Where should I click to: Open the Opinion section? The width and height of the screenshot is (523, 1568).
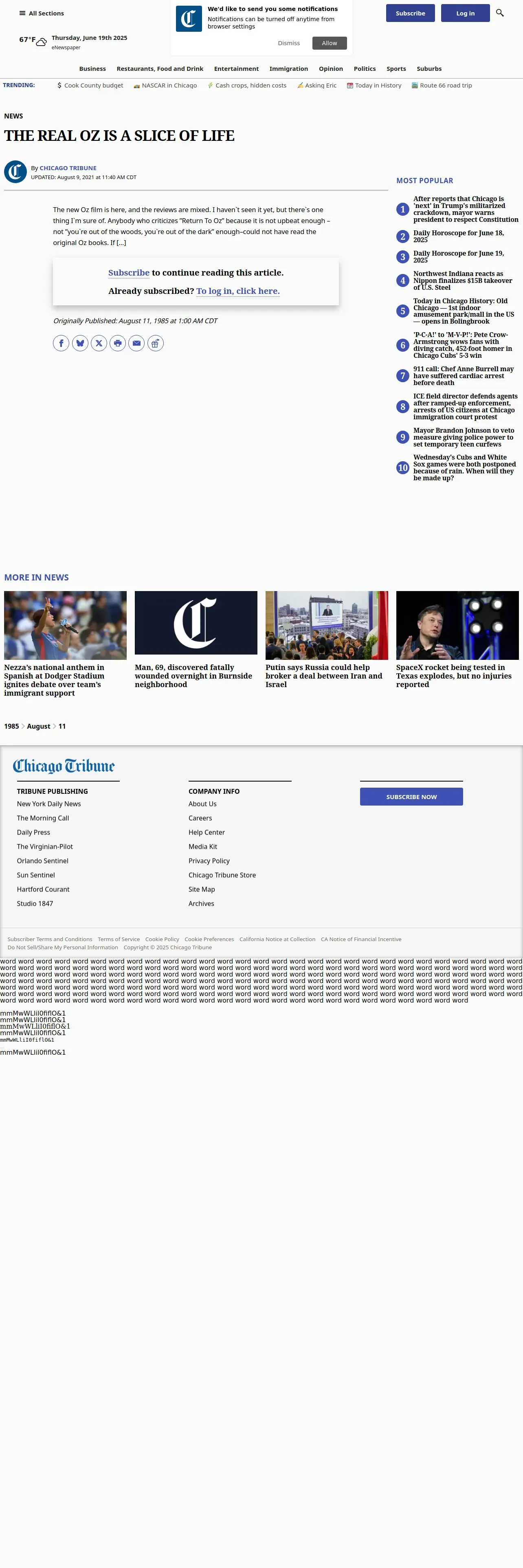[x=331, y=69]
